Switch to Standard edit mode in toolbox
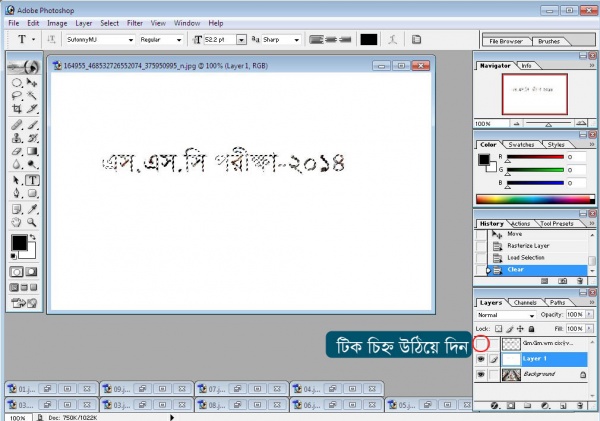The width and height of the screenshot is (600, 421). click(x=16, y=272)
